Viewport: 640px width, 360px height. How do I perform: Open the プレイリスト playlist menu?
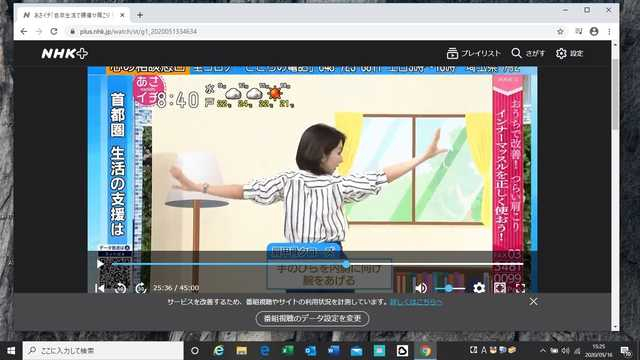point(473,53)
